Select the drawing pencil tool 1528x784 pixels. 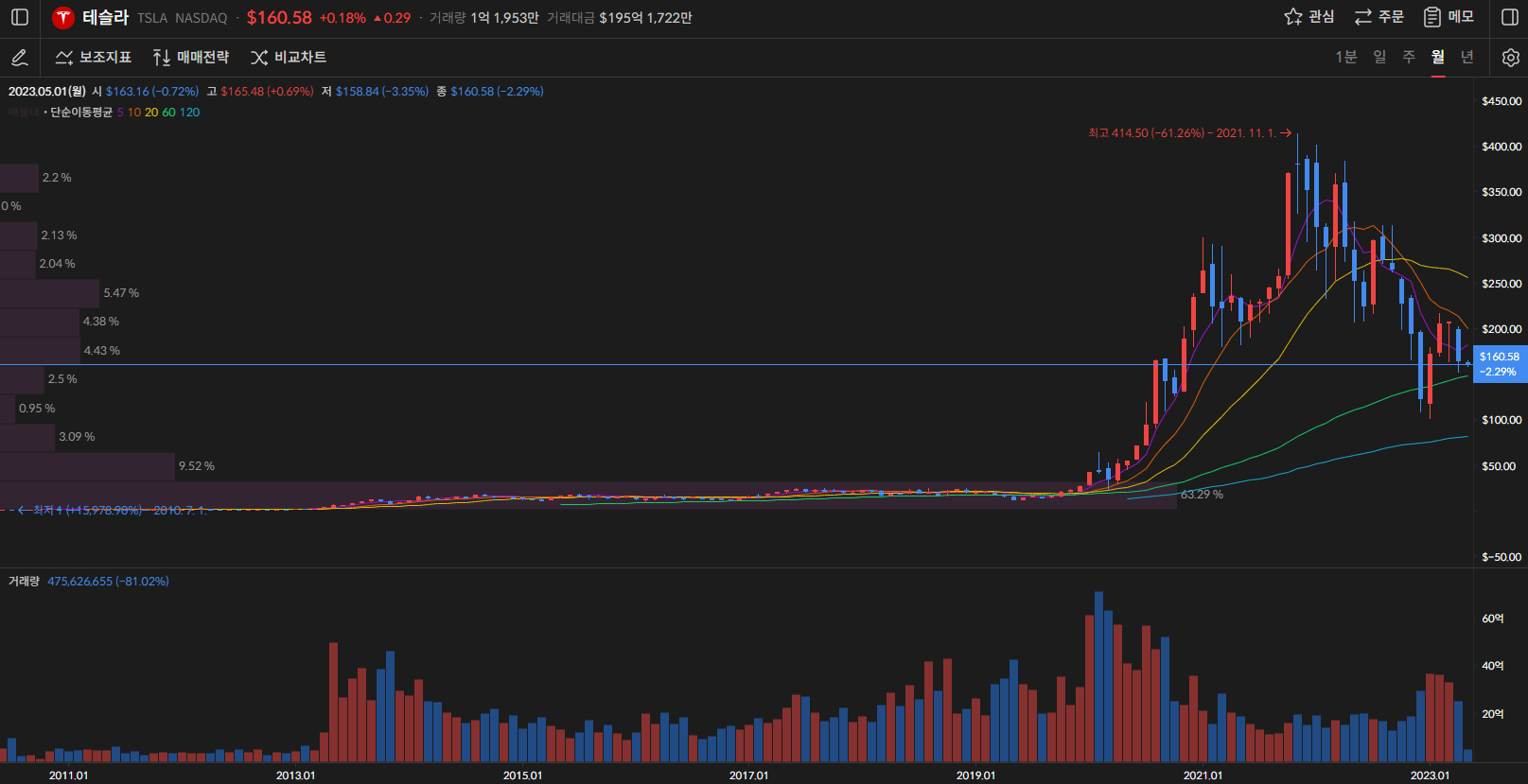(19, 58)
